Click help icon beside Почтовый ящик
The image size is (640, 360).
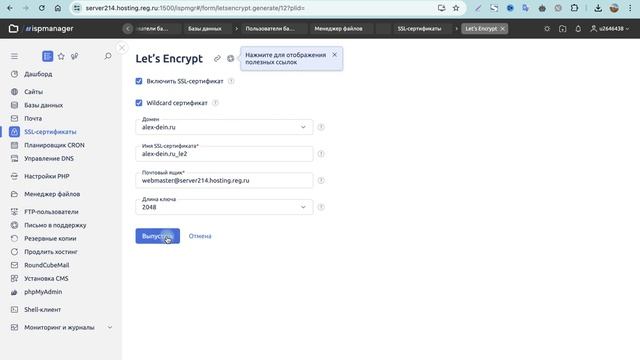321,180
